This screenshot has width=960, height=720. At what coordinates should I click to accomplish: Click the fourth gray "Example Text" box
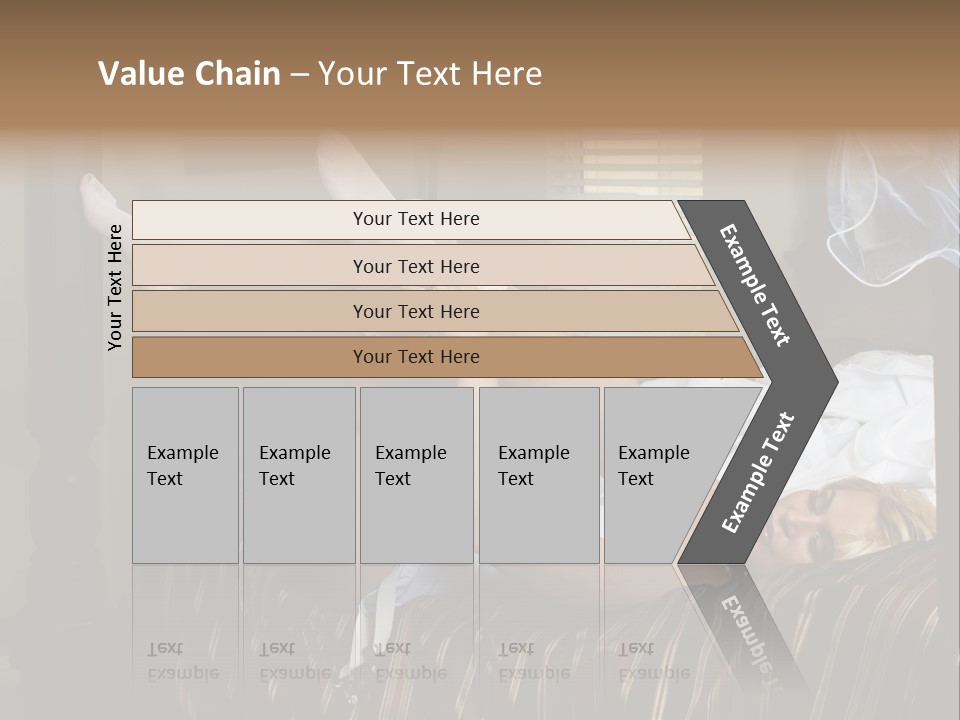coord(538,474)
